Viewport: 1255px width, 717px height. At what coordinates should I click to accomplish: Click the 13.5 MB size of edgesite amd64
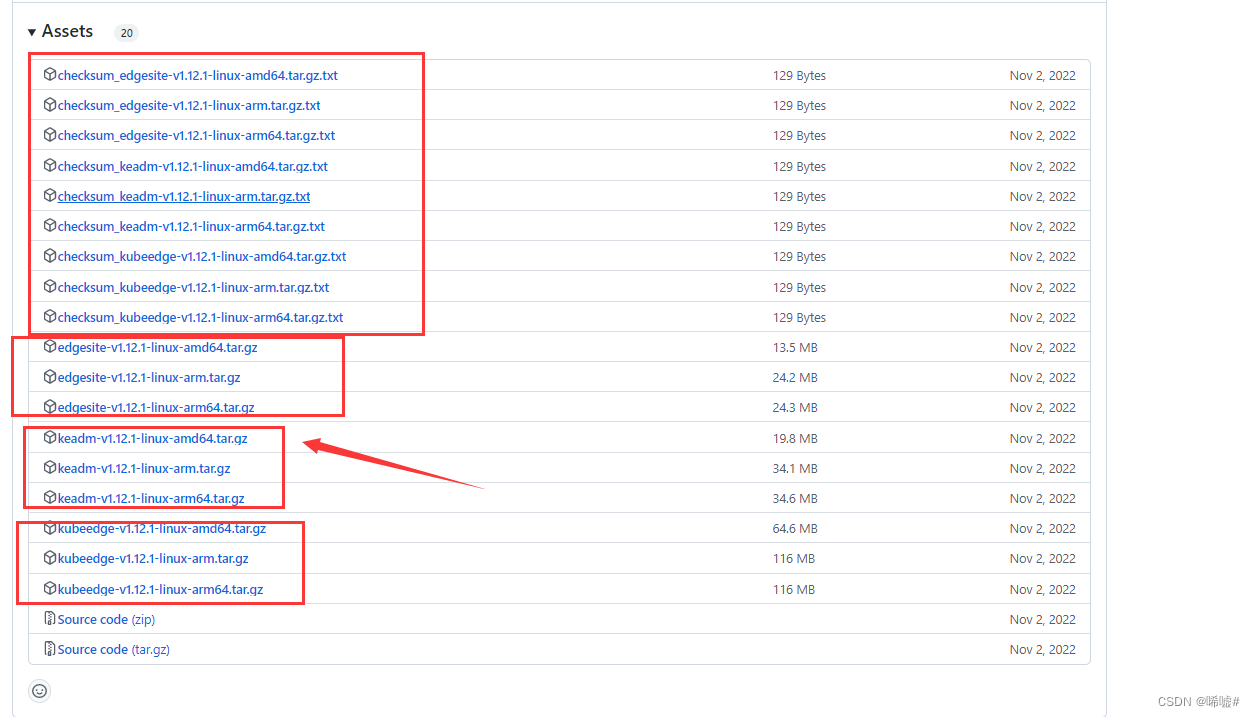795,347
